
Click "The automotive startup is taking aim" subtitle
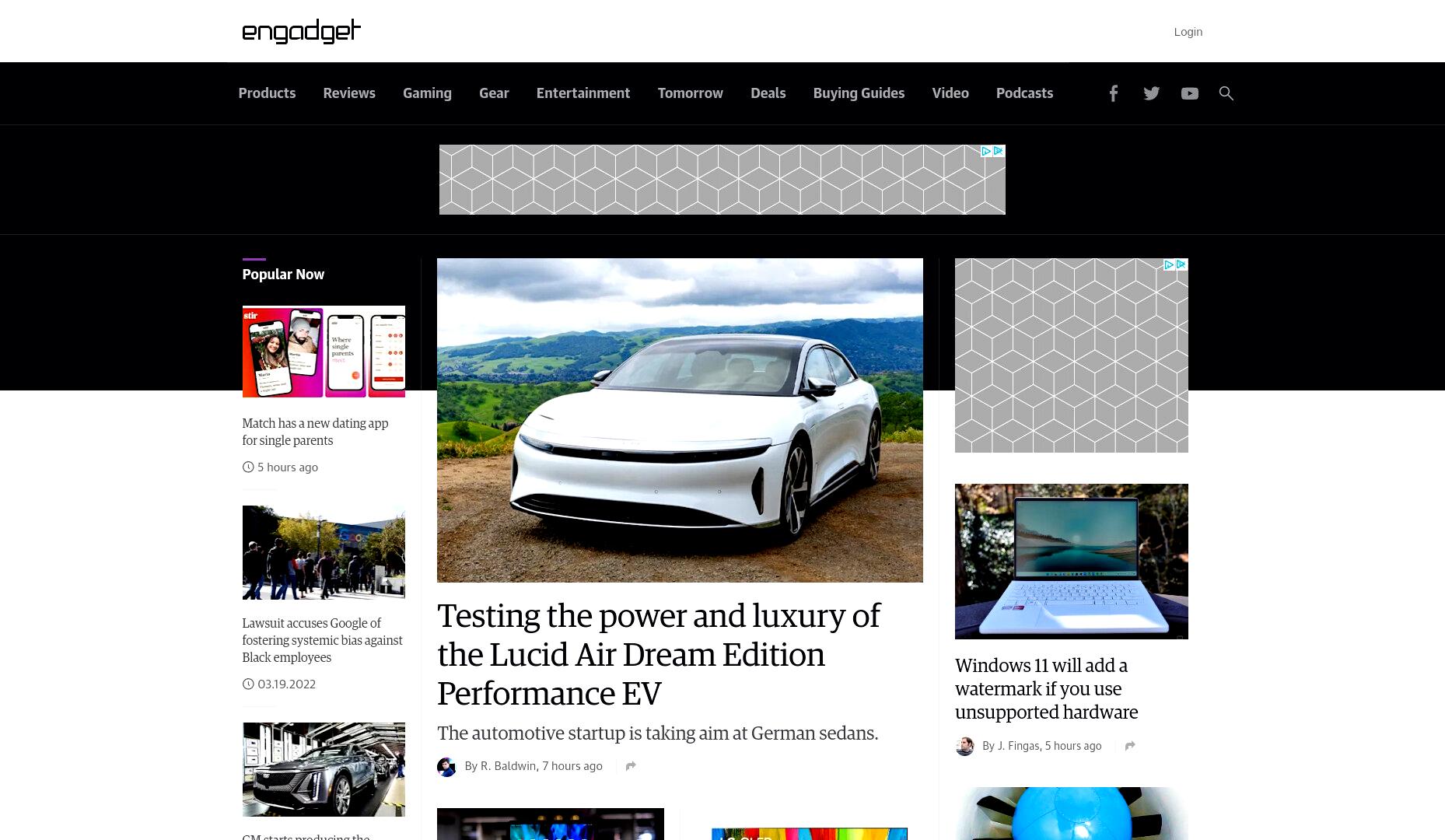click(x=657, y=733)
